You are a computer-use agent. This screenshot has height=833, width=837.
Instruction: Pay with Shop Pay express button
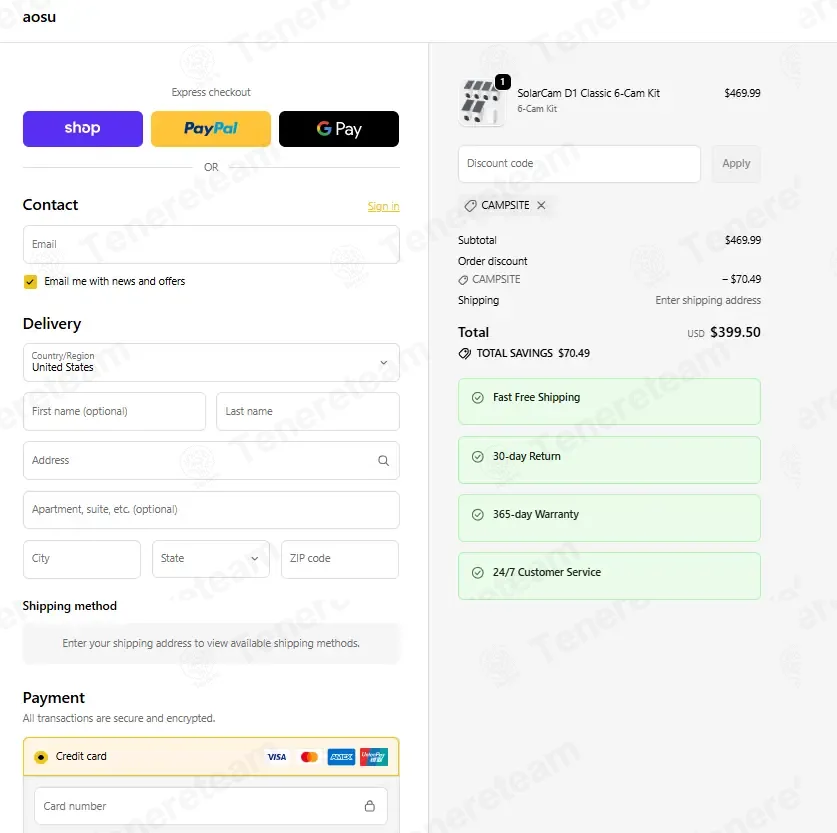click(83, 129)
